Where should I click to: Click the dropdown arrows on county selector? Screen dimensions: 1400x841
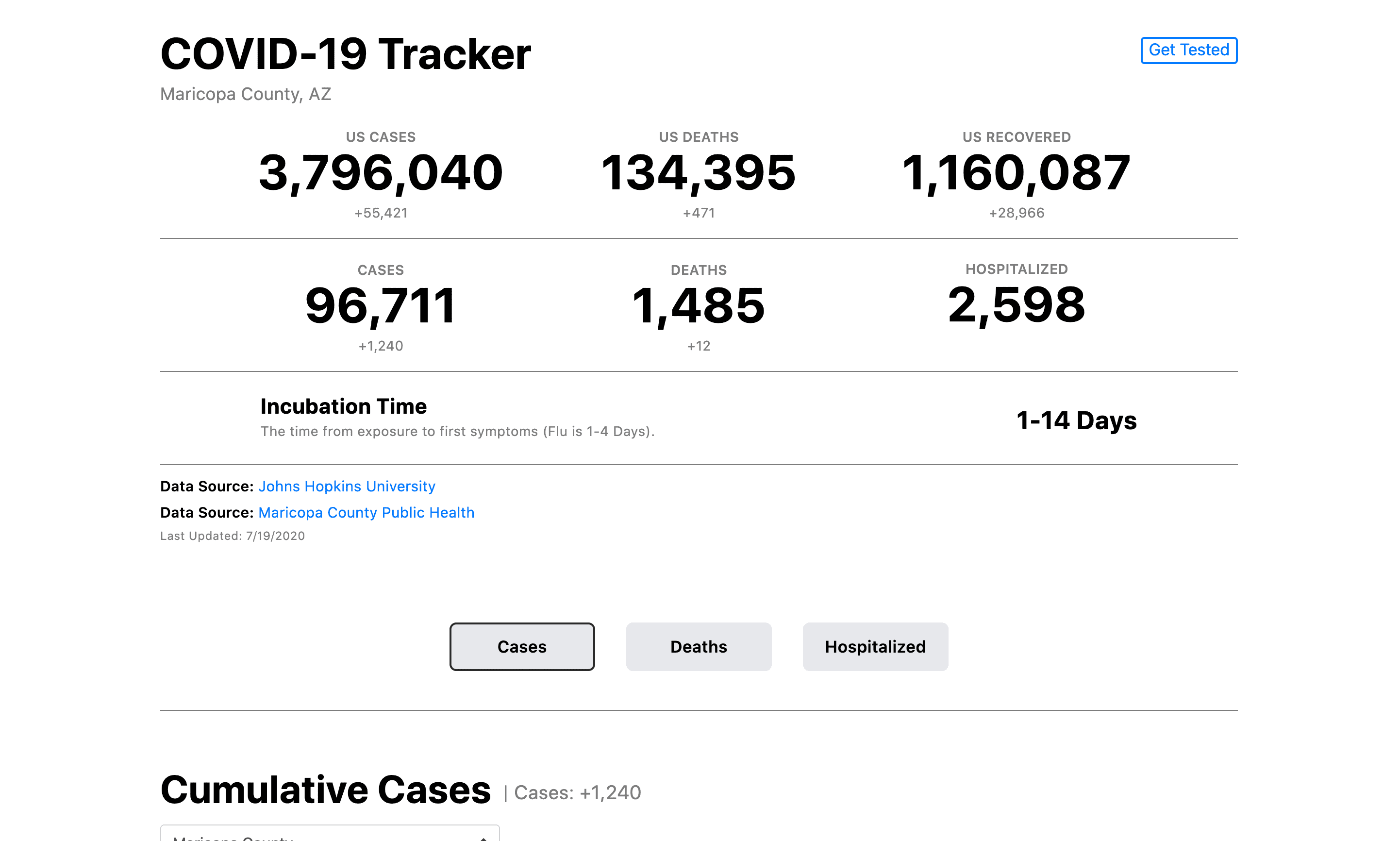tap(483, 838)
